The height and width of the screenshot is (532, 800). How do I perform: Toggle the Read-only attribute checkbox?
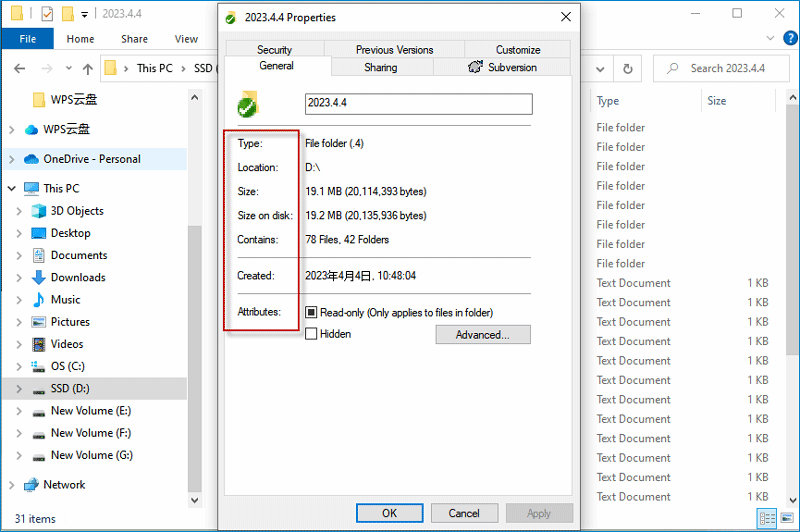click(311, 312)
